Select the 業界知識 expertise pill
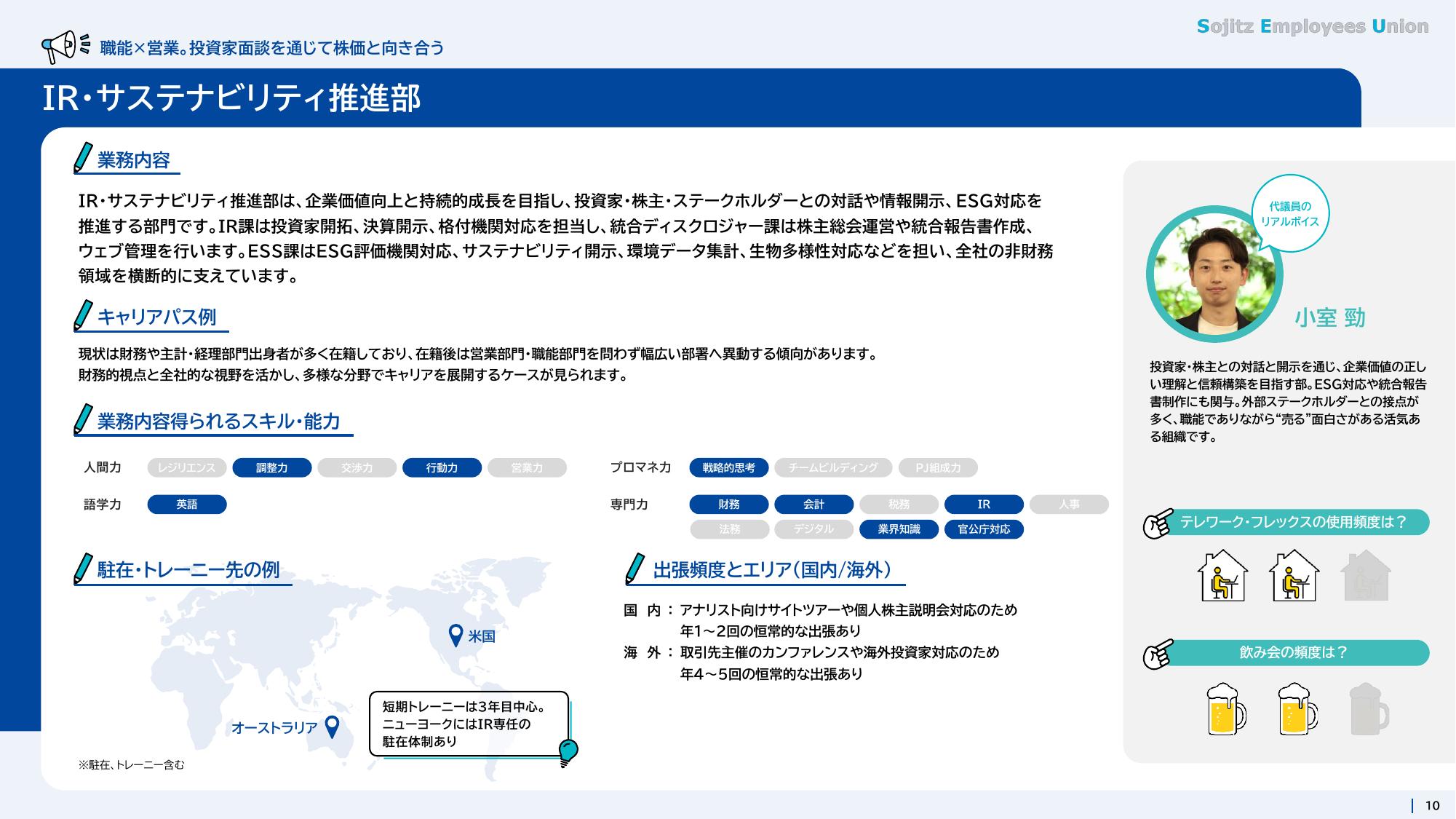 click(899, 529)
